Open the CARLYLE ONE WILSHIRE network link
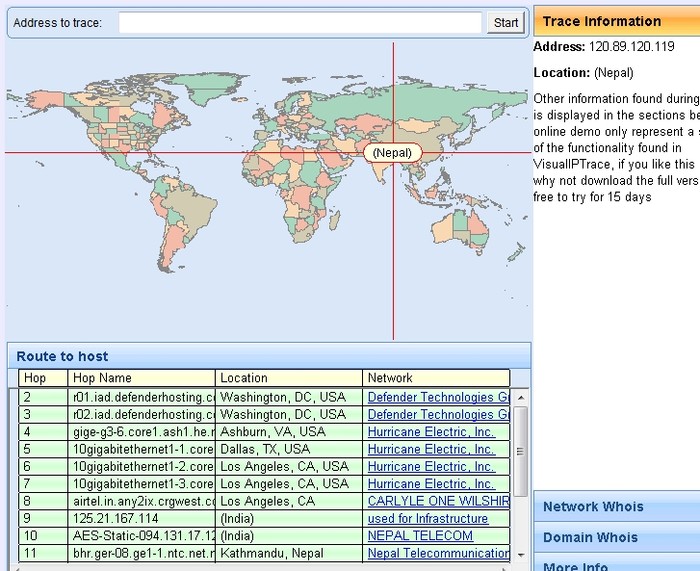 (x=438, y=501)
